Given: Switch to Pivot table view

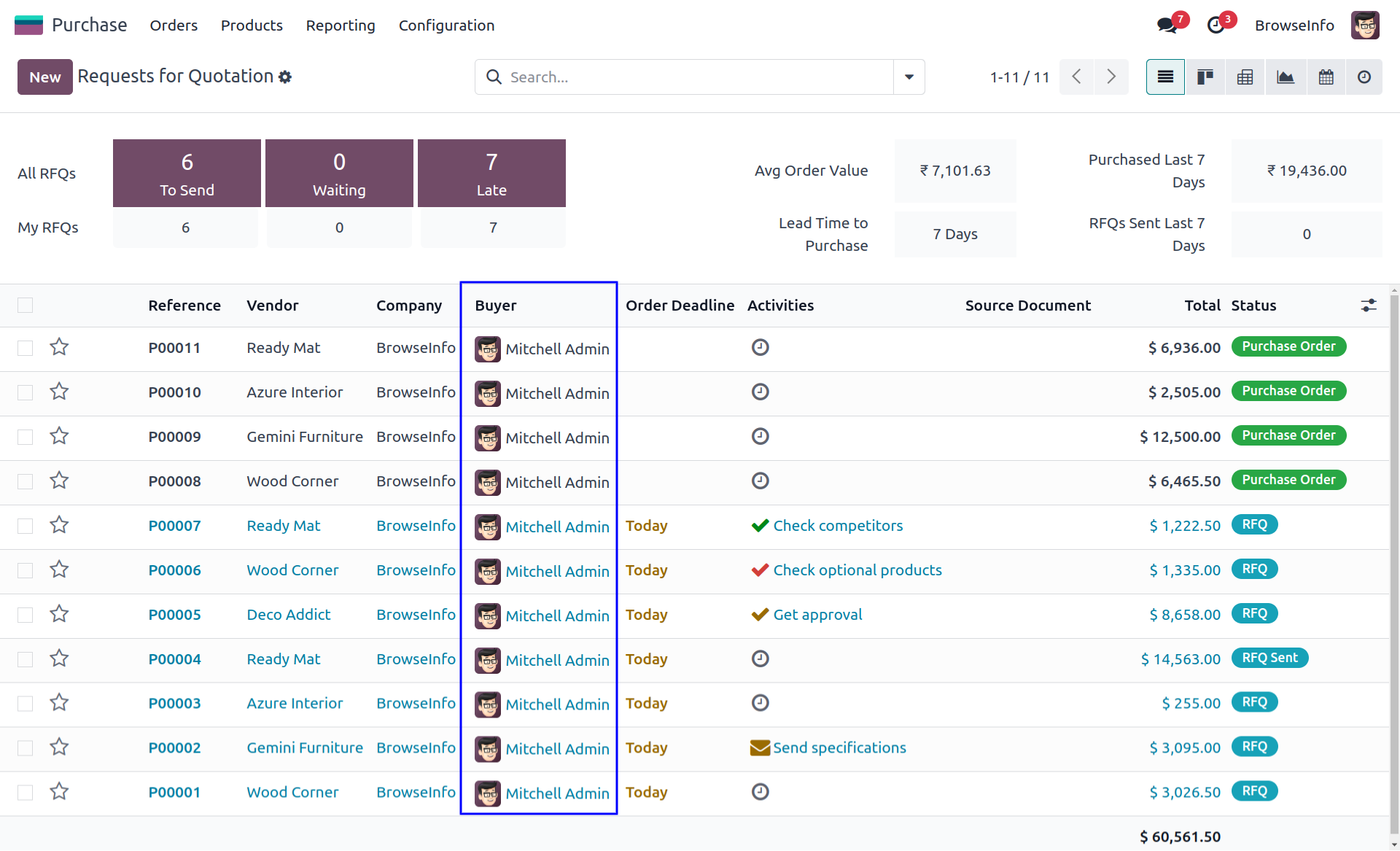Looking at the screenshot, I should coord(1245,77).
